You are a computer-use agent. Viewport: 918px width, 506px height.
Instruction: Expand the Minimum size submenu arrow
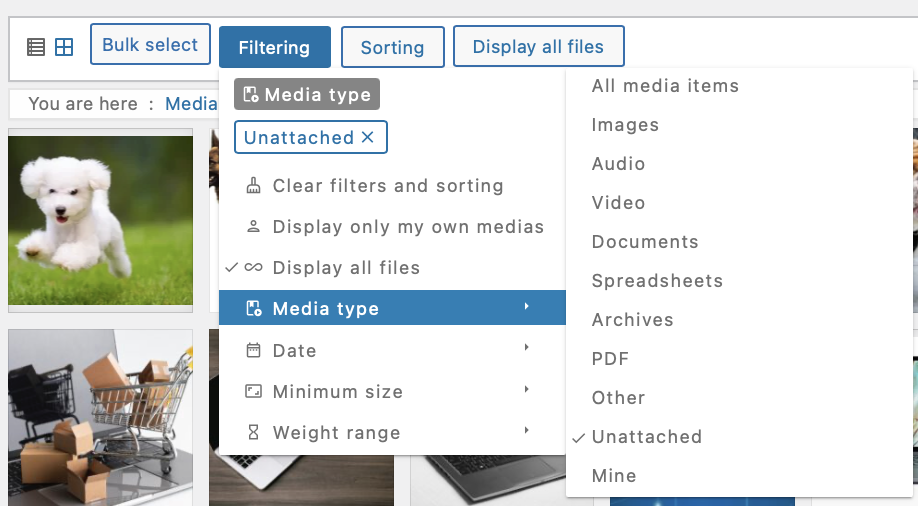click(526, 389)
